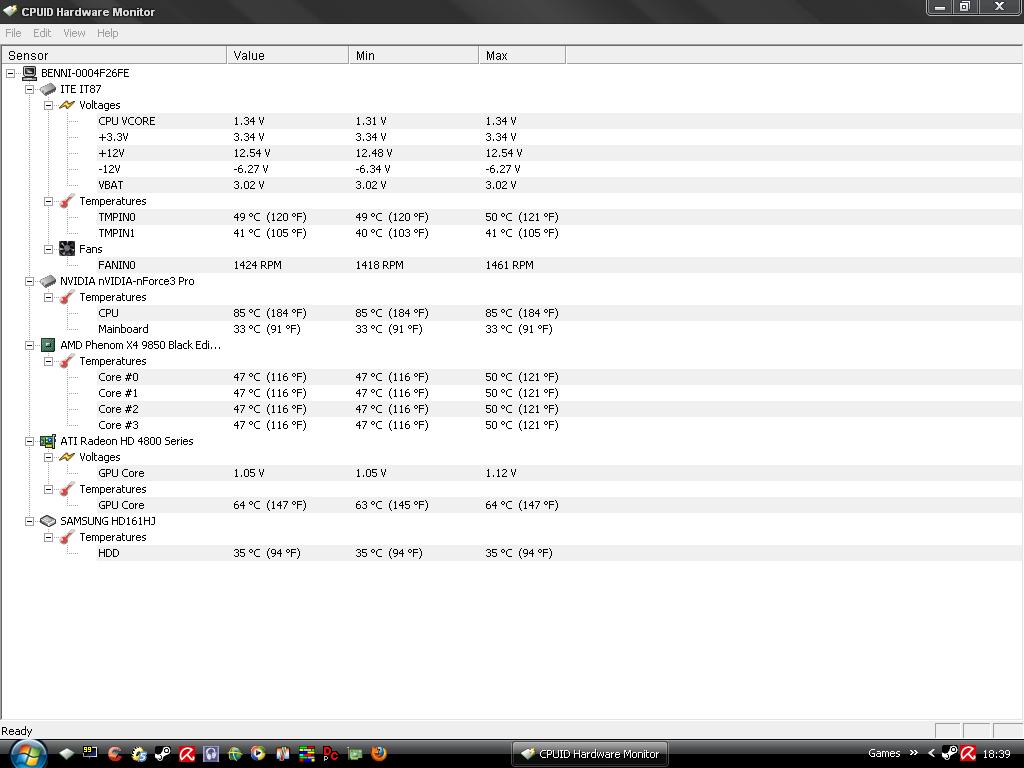Screen dimensions: 1024x768
Task: Click the 18:39 clock in the tray
Action: 996,754
